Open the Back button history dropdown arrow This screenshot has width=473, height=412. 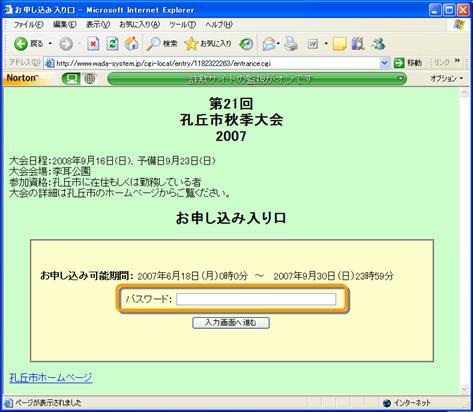coord(50,44)
